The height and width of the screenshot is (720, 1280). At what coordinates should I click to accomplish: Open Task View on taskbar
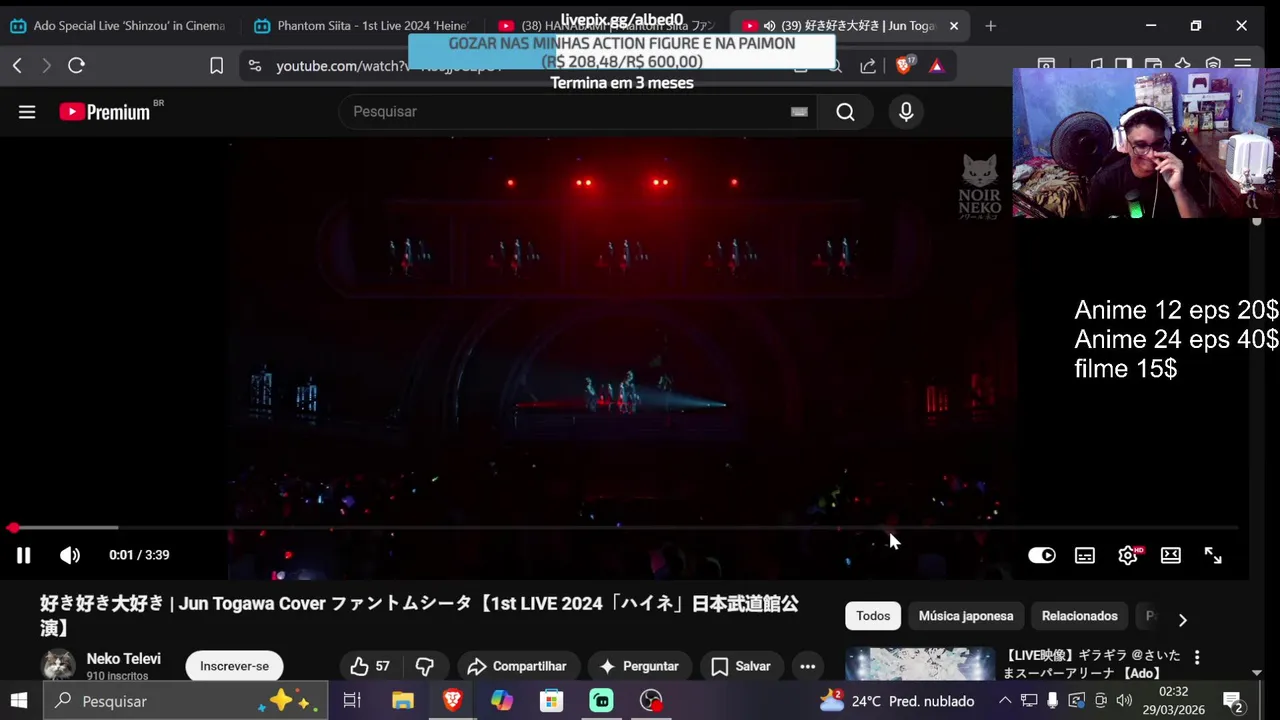pyautogui.click(x=352, y=701)
